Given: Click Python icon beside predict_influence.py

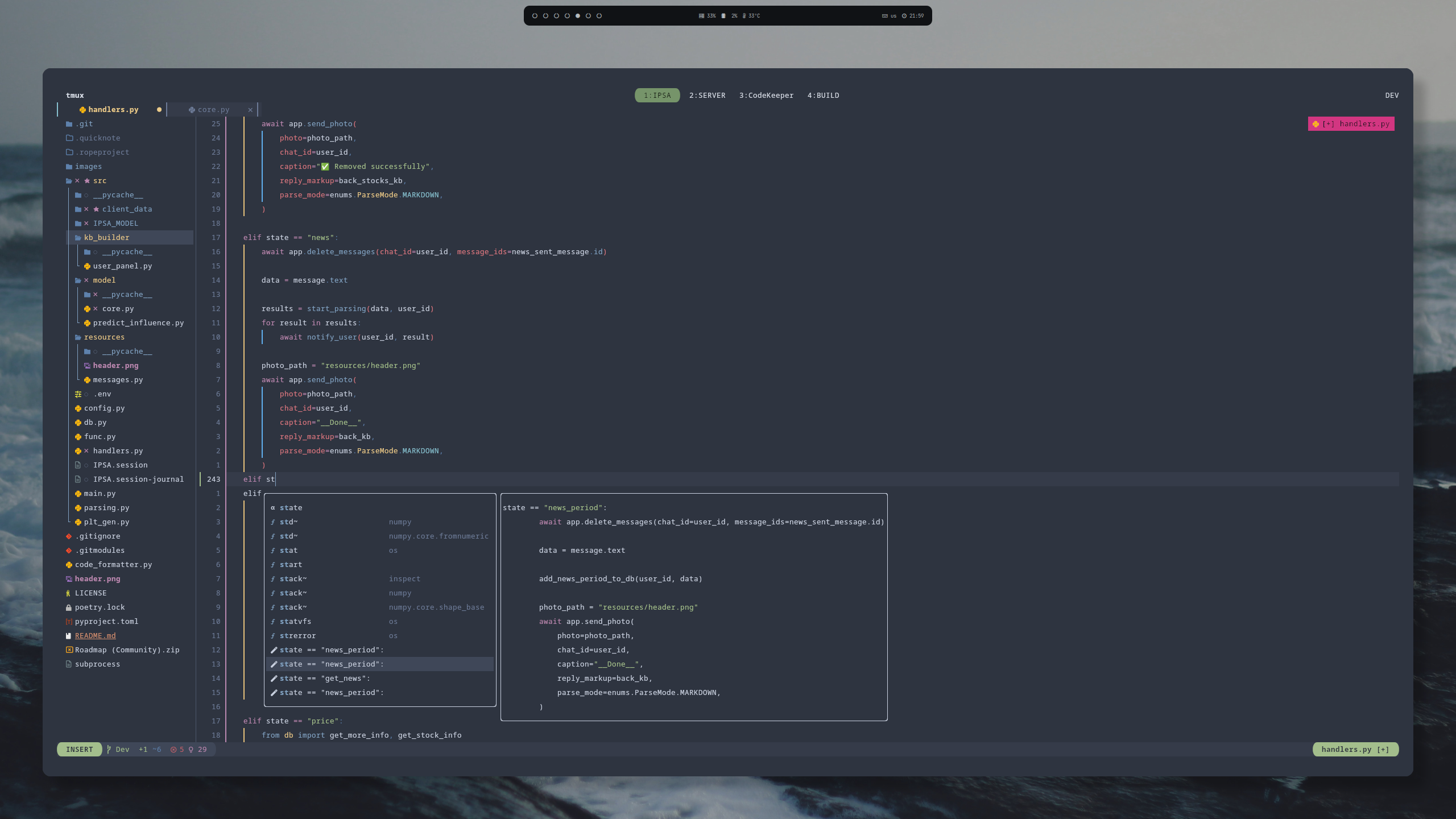Looking at the screenshot, I should click(x=87, y=323).
